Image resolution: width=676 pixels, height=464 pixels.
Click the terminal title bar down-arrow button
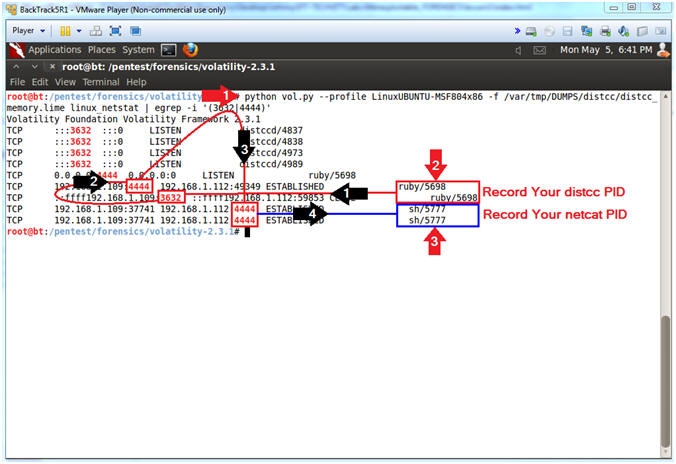(x=34, y=67)
